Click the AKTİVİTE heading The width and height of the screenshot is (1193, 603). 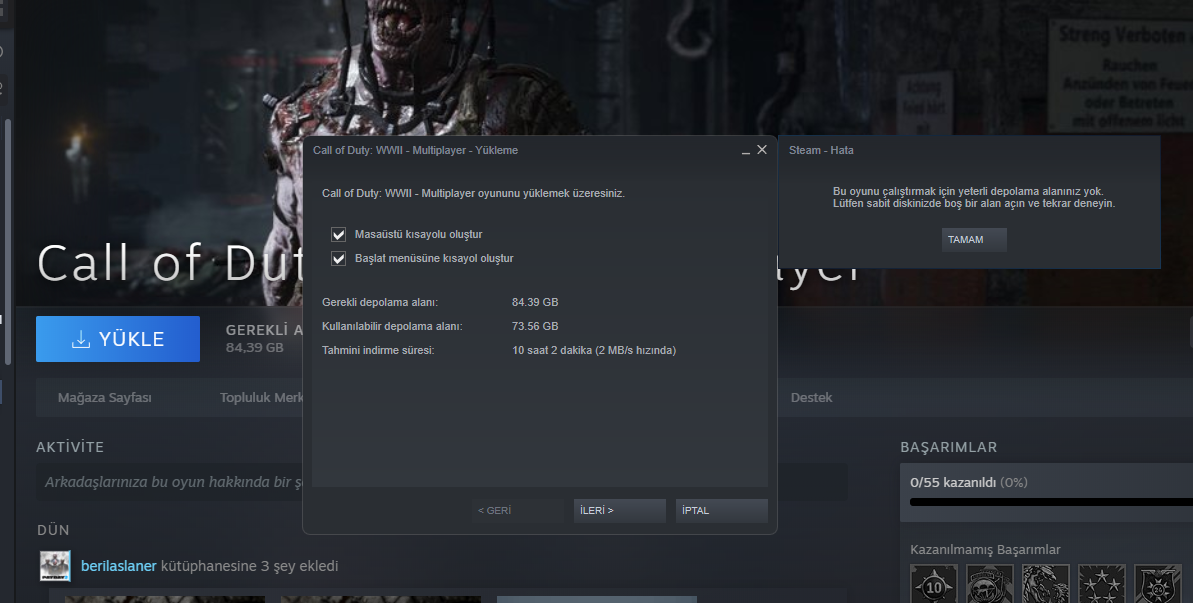pos(70,447)
